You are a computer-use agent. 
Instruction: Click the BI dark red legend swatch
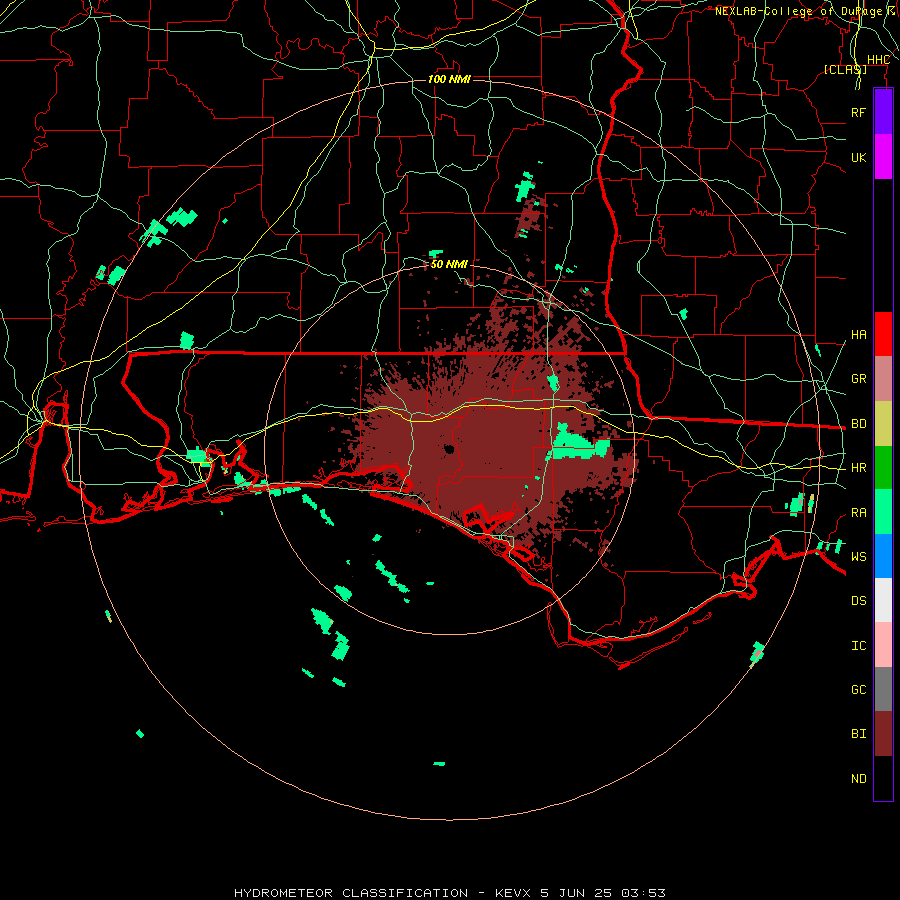coord(883,734)
